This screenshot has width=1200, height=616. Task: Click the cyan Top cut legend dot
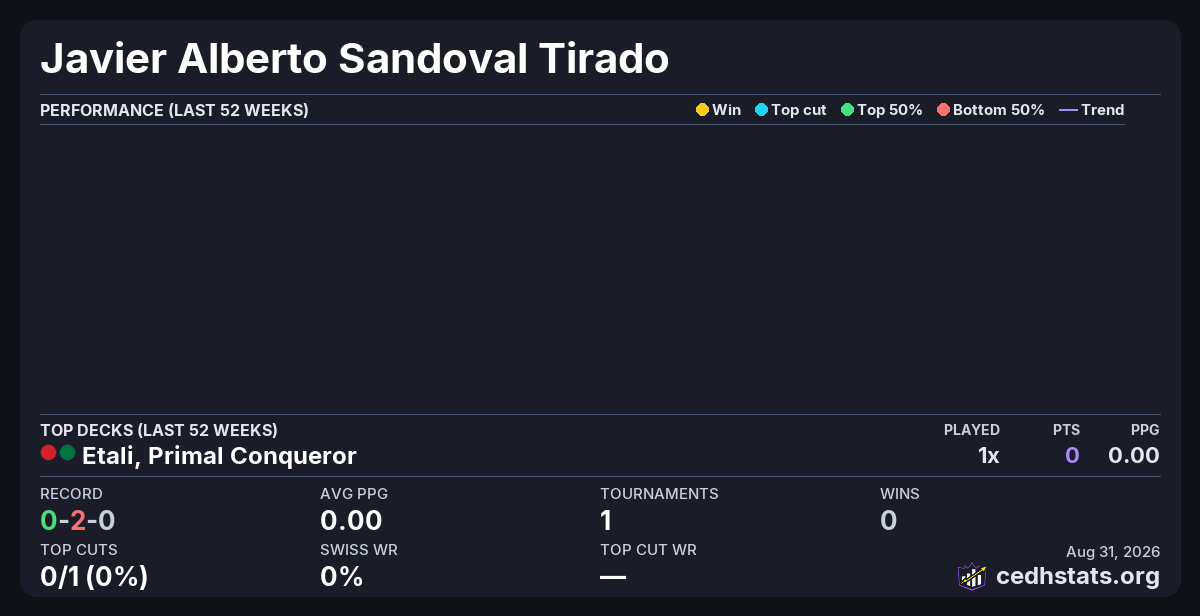click(x=761, y=110)
